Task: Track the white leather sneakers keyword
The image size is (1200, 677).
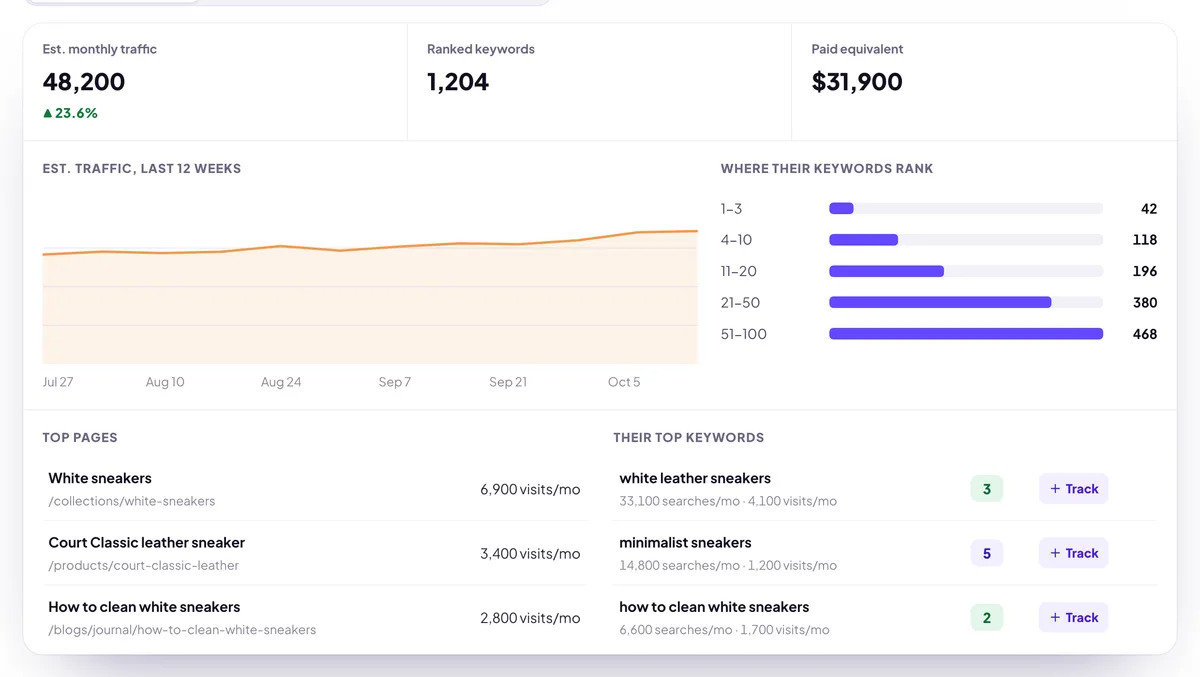Action: 1074,489
